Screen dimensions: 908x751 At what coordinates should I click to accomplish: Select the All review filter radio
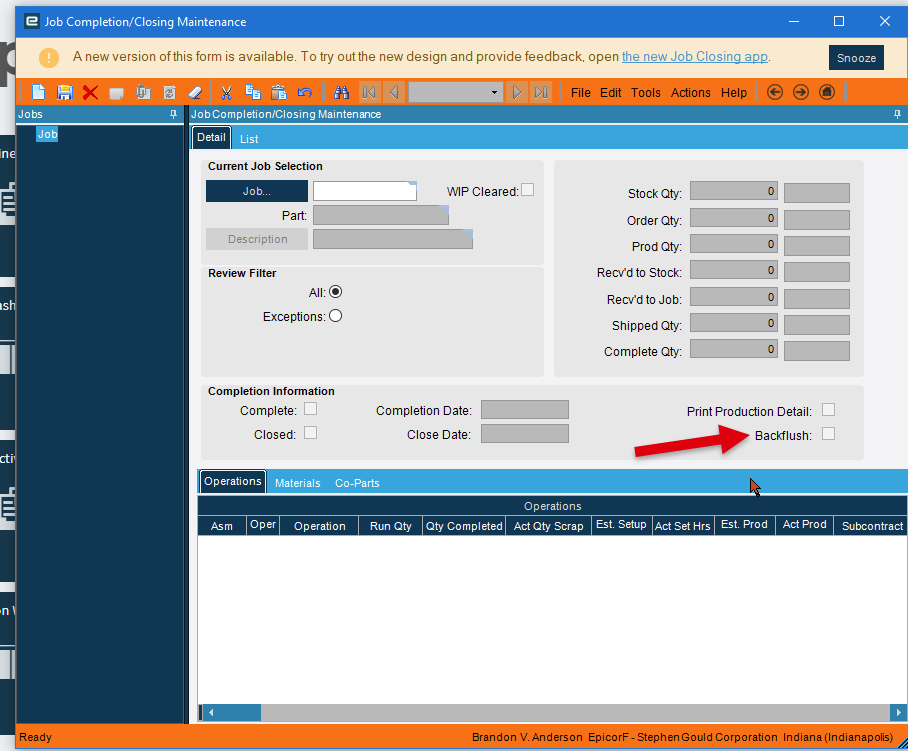point(335,292)
